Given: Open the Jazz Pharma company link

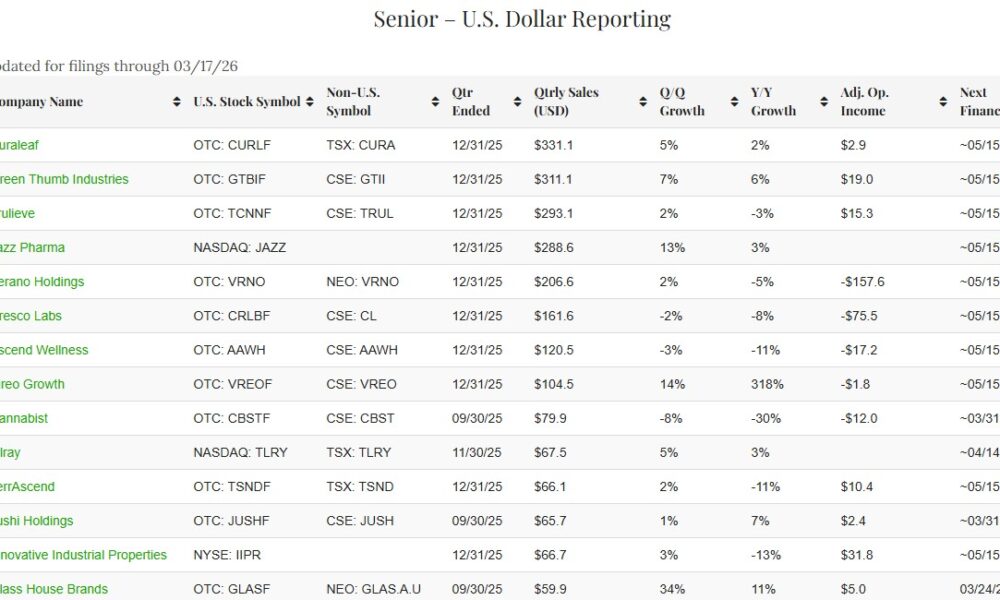Looking at the screenshot, I should click(32, 247).
